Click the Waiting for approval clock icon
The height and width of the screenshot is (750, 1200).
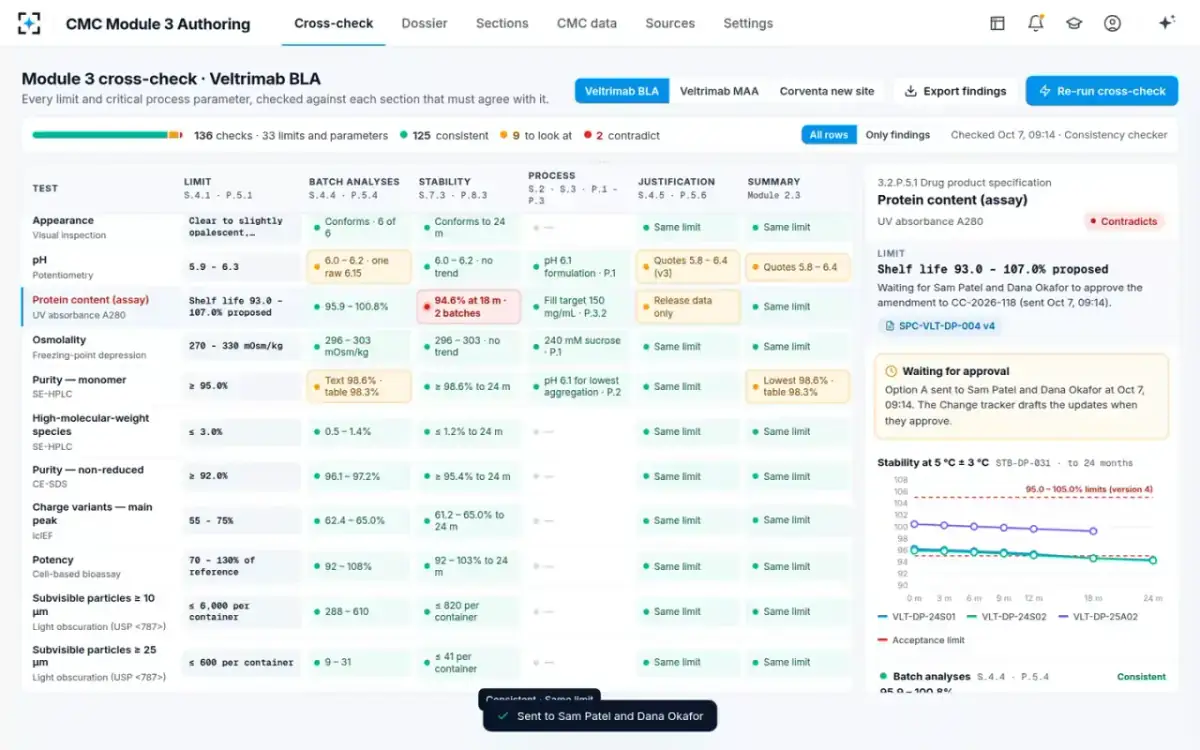pyautogui.click(x=891, y=371)
